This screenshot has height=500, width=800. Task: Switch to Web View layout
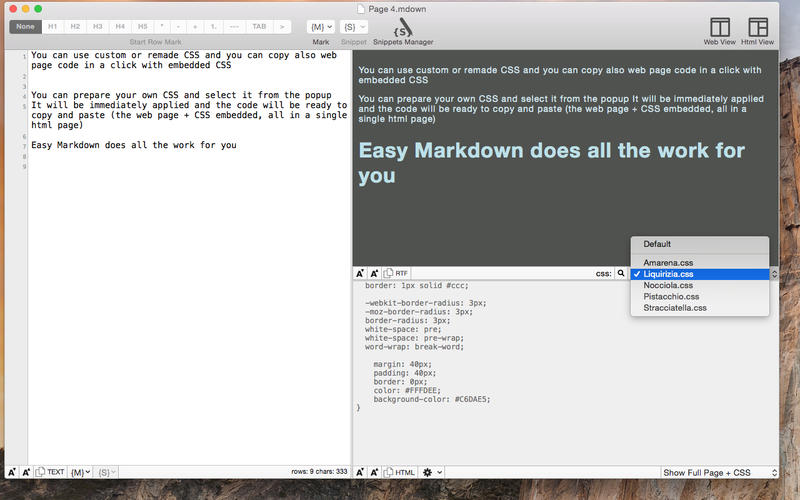pos(719,32)
